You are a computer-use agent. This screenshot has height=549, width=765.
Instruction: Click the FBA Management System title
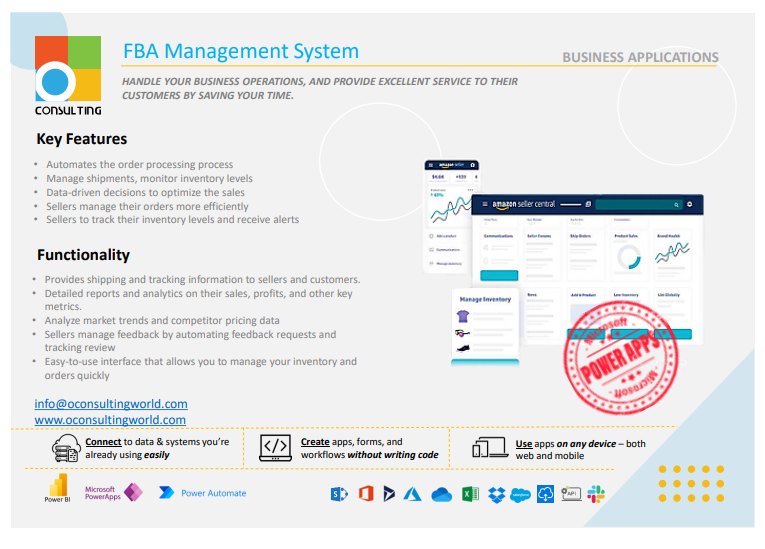(241, 51)
